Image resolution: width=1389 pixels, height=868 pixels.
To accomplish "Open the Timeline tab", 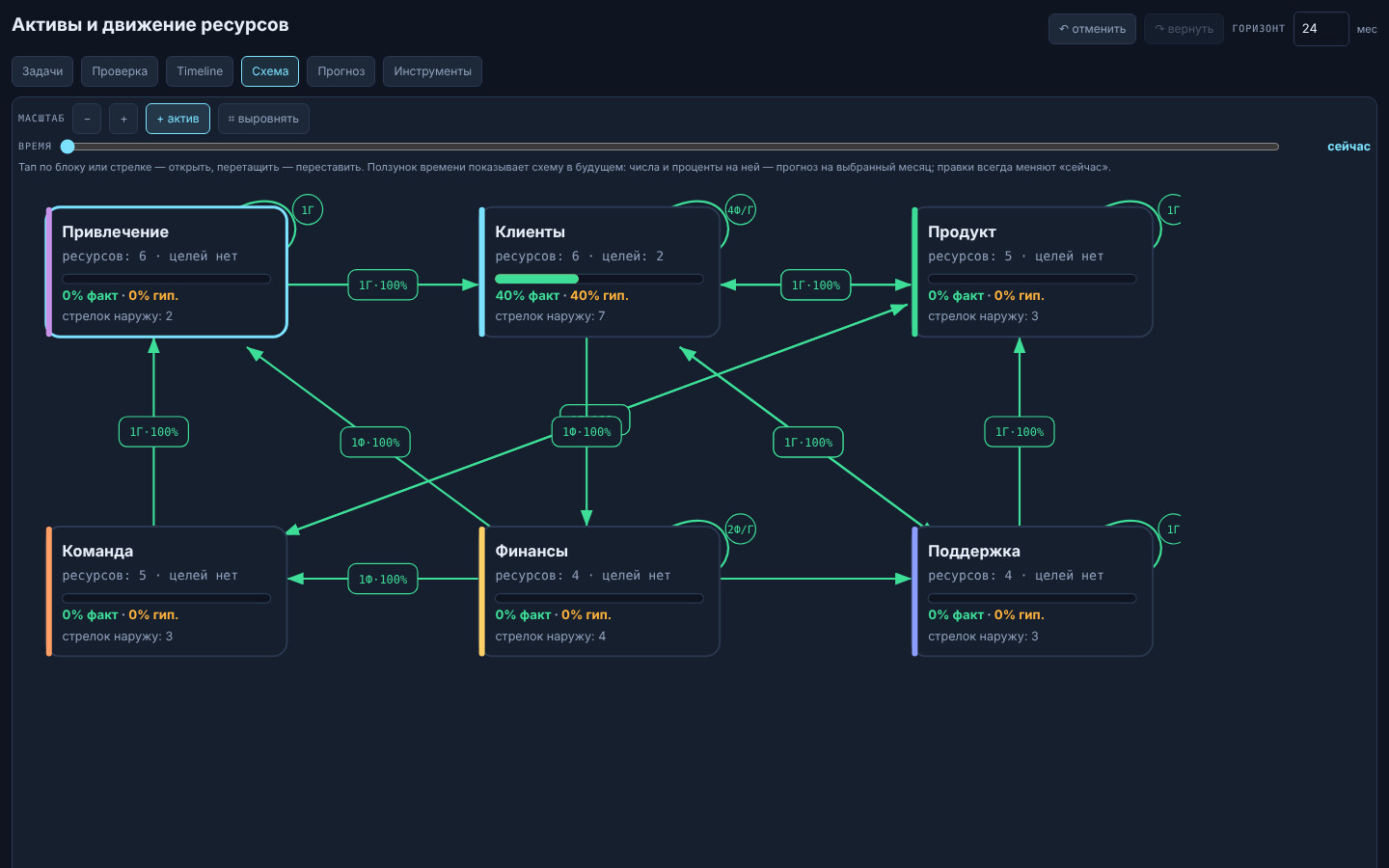I will [x=200, y=71].
